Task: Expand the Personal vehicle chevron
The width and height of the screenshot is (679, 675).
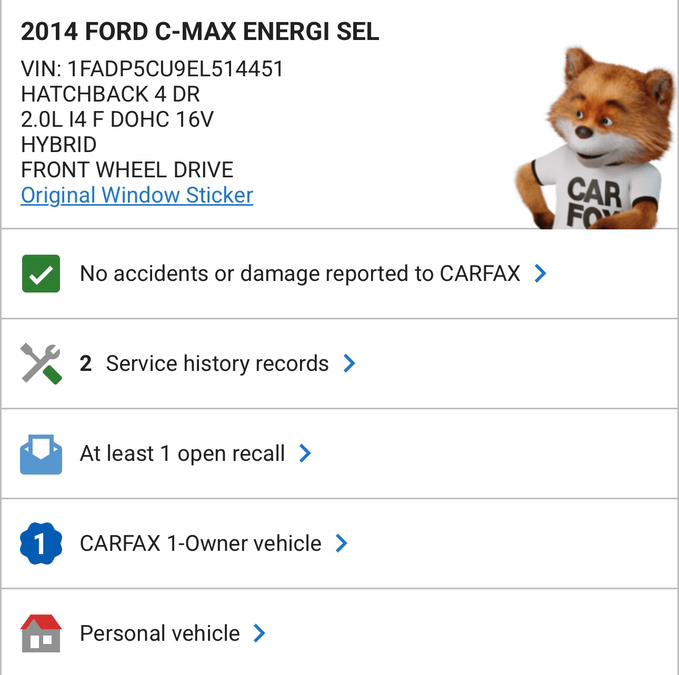Action: pyautogui.click(x=260, y=634)
